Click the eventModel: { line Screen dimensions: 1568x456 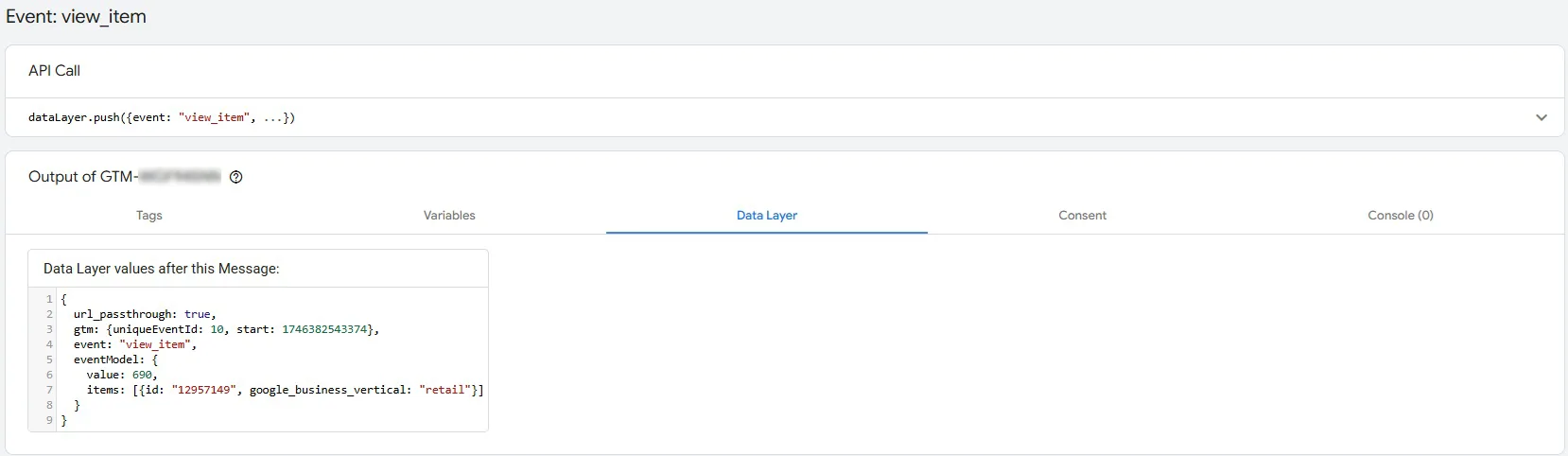(x=116, y=360)
